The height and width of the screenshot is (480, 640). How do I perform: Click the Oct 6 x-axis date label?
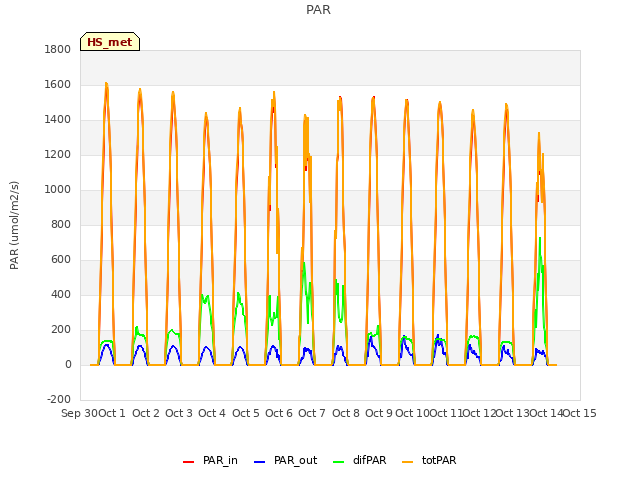(279, 413)
